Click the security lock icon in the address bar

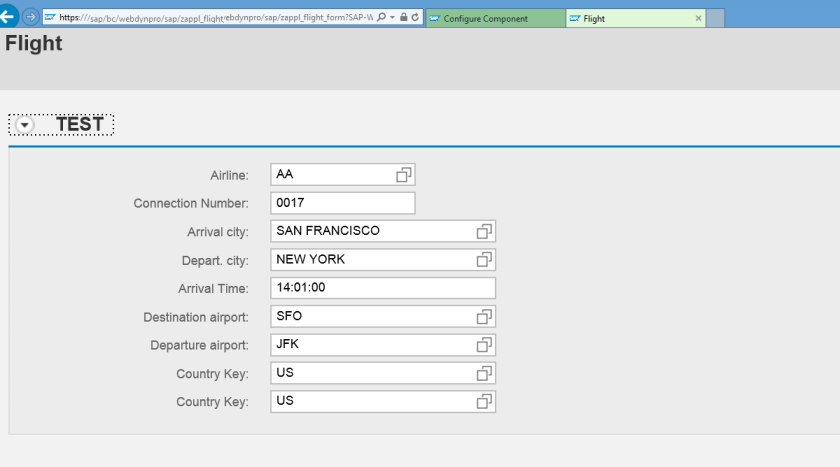pyautogui.click(x=403, y=18)
